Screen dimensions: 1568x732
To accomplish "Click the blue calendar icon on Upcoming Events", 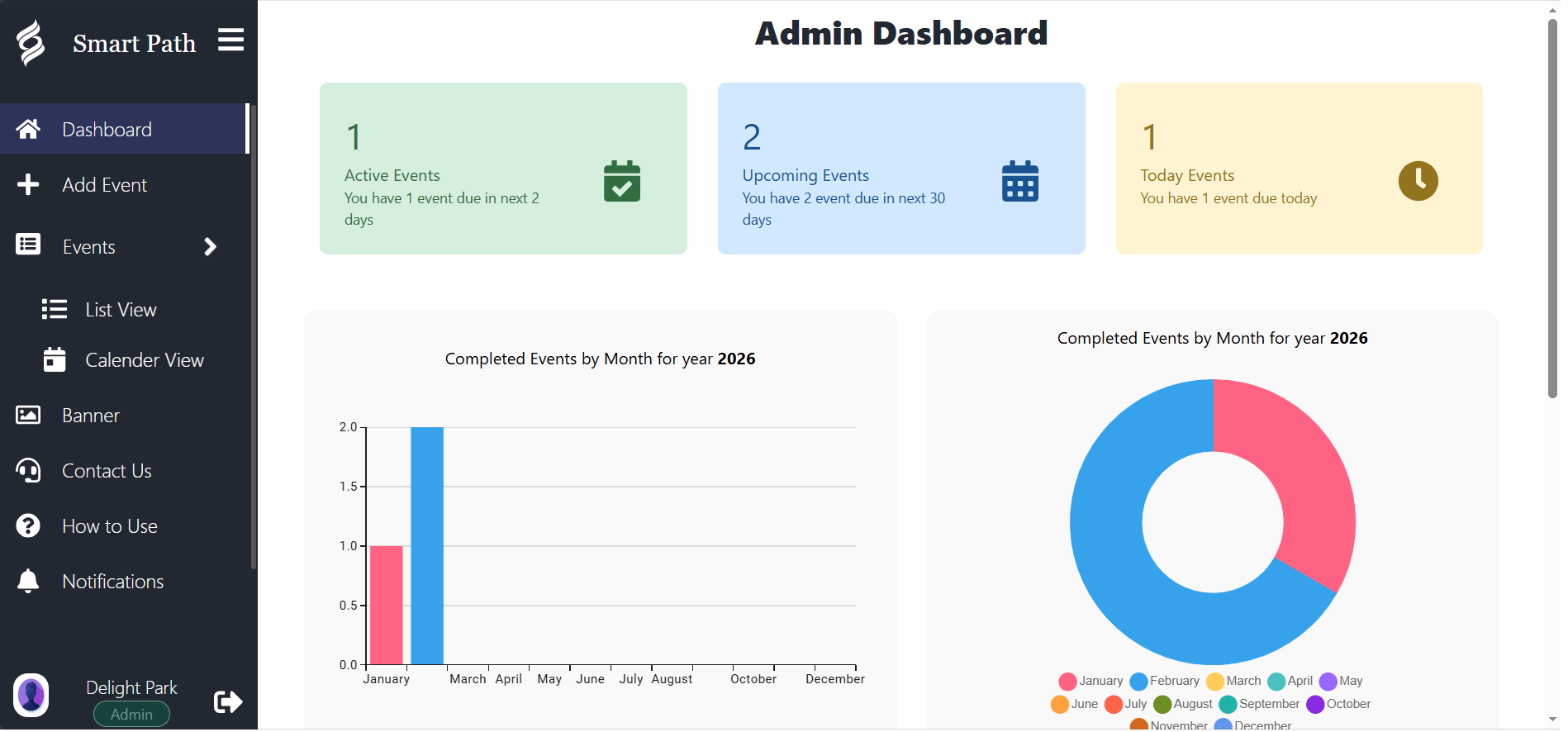I will 1019,181.
